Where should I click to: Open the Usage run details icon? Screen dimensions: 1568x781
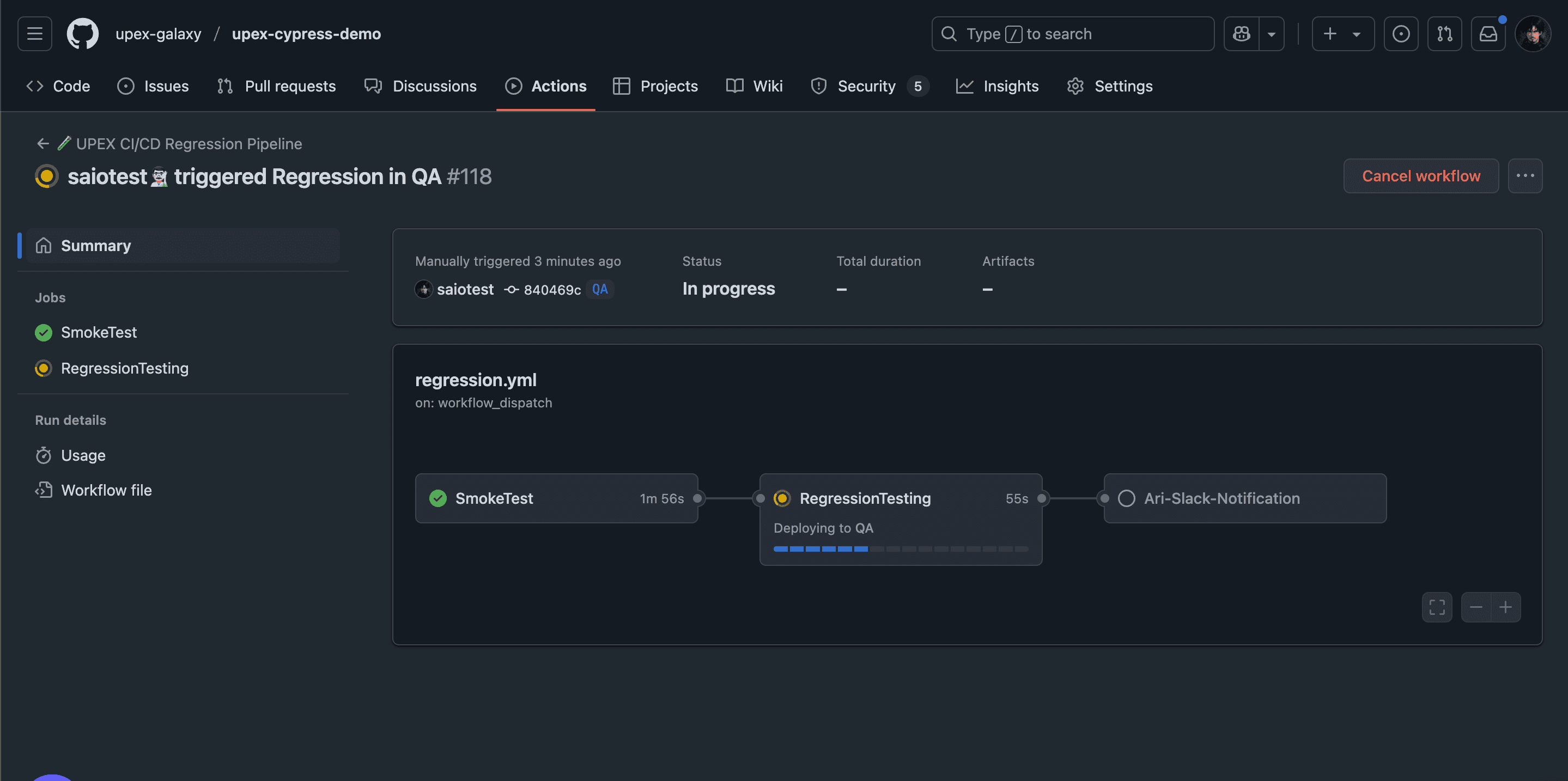[43, 455]
